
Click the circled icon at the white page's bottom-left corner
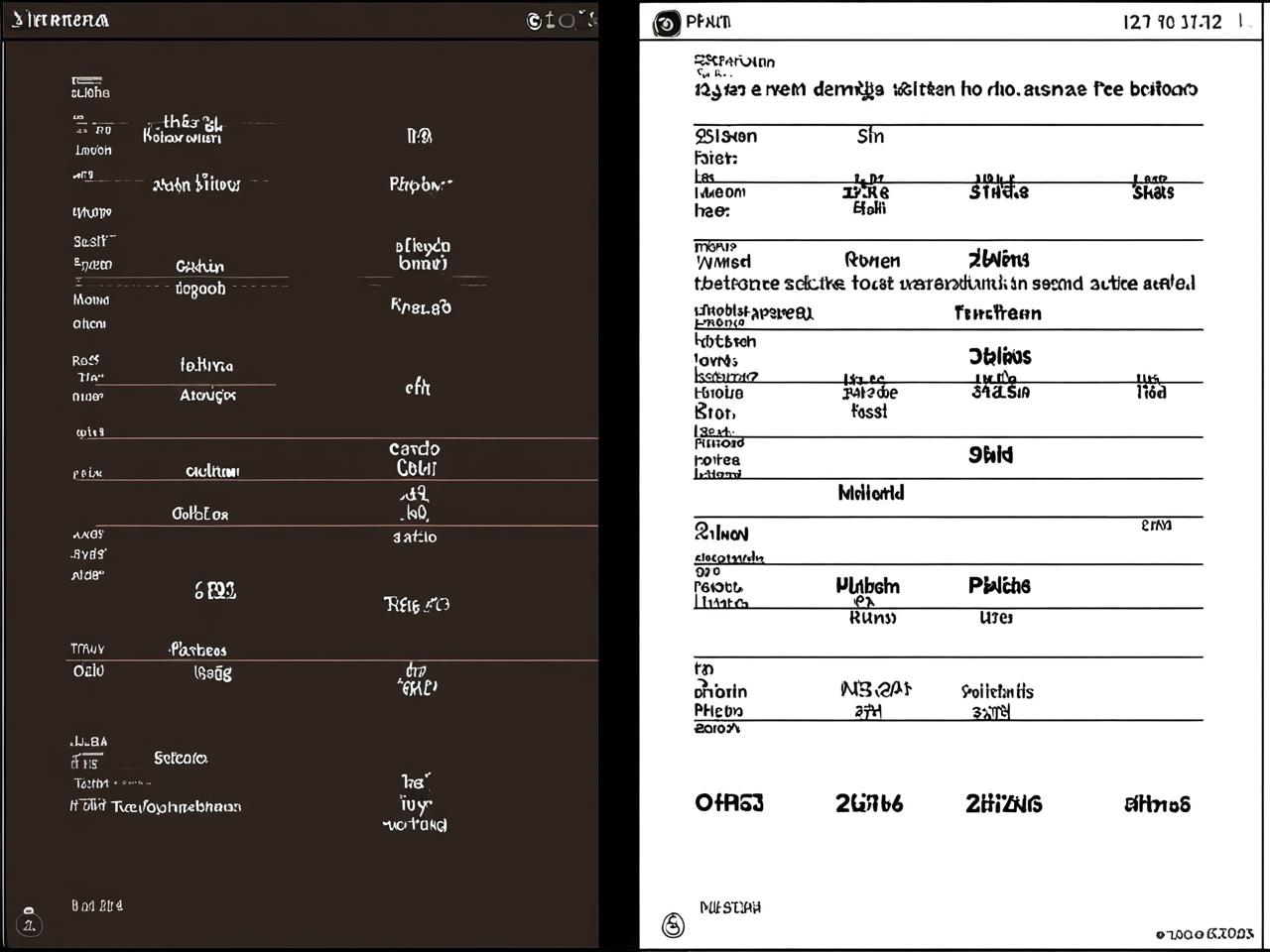[x=673, y=925]
